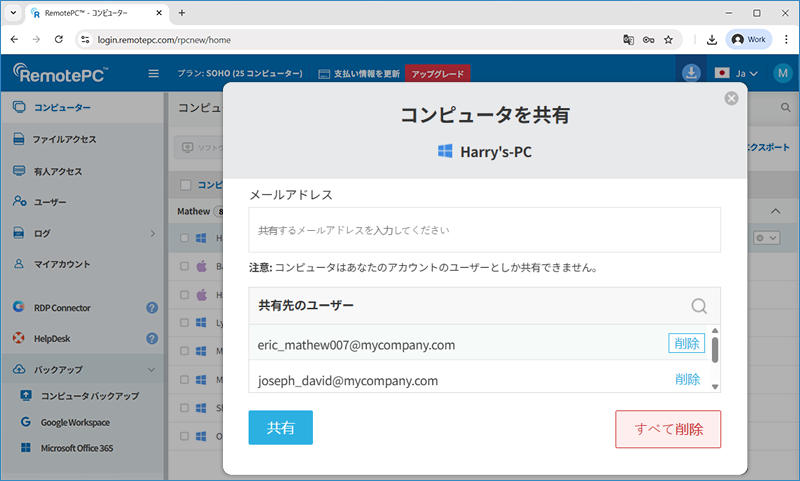The image size is (800, 481).
Task: Open the hamburger menu in header
Action: pos(153,73)
